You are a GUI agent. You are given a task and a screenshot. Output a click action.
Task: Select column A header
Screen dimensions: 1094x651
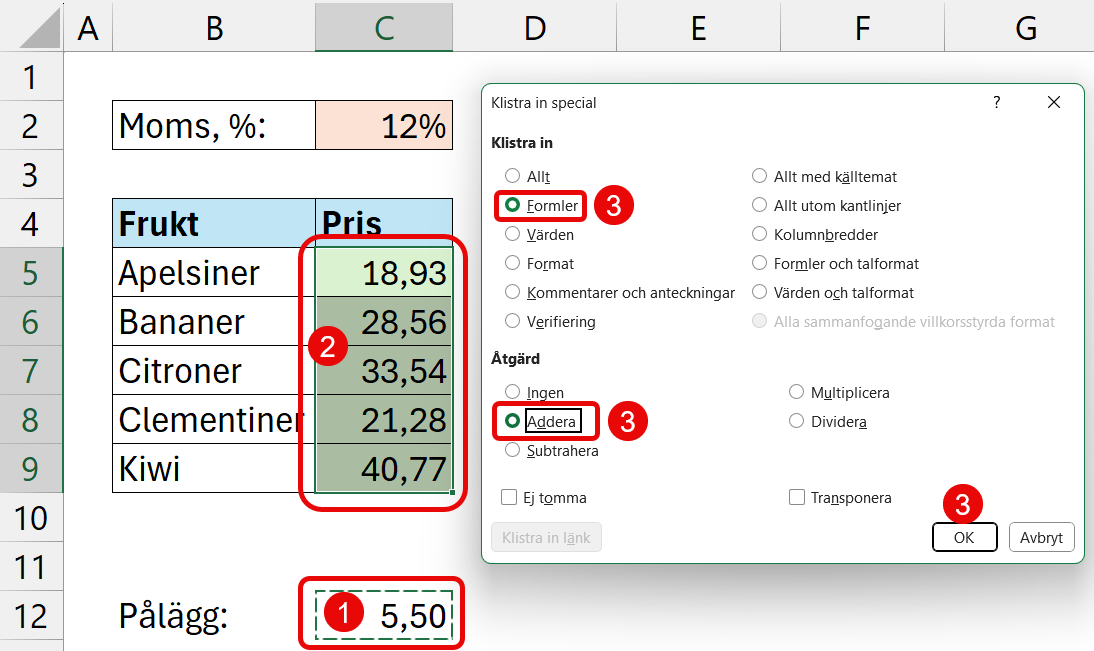pos(89,28)
